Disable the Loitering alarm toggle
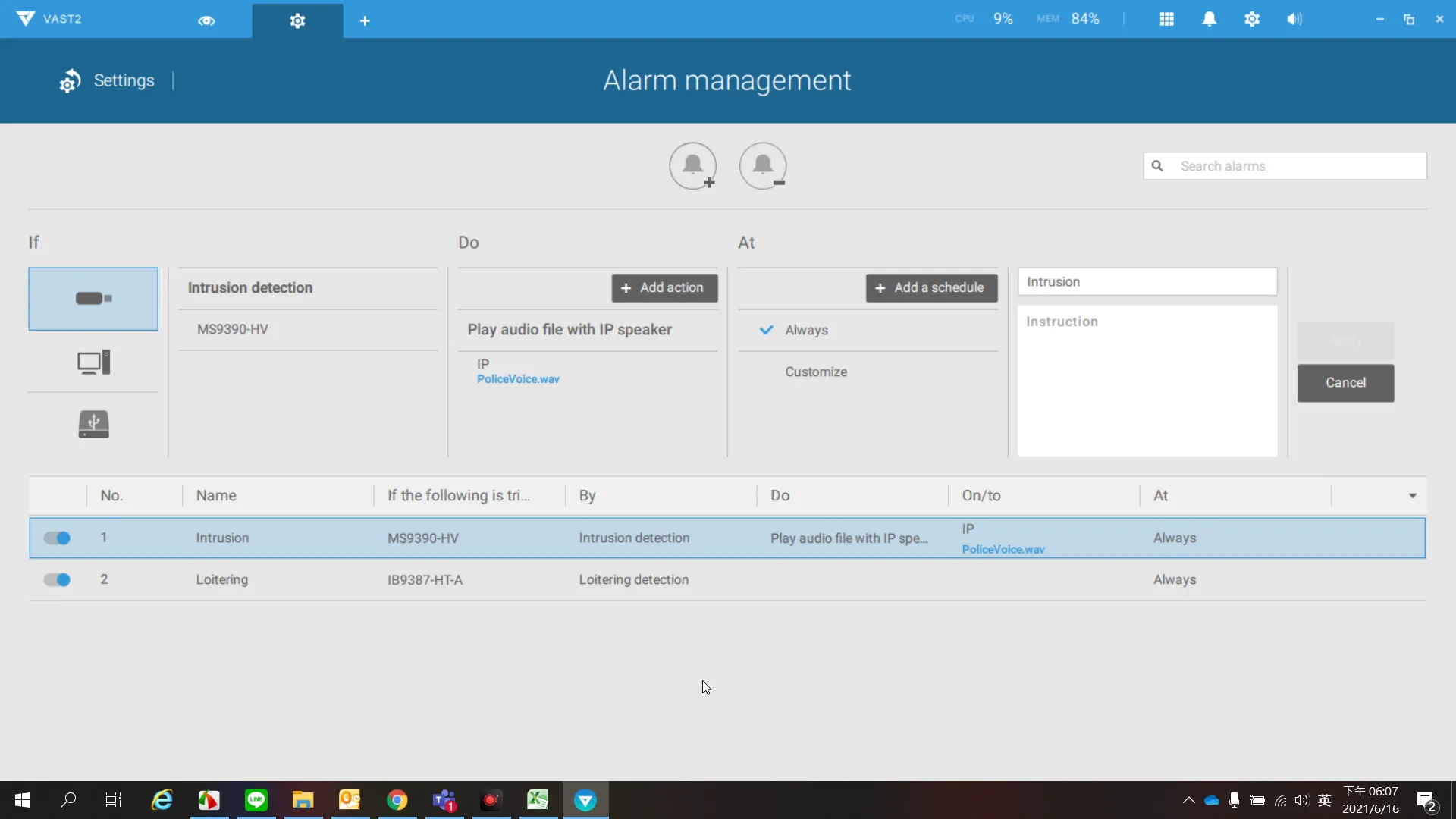 (58, 579)
